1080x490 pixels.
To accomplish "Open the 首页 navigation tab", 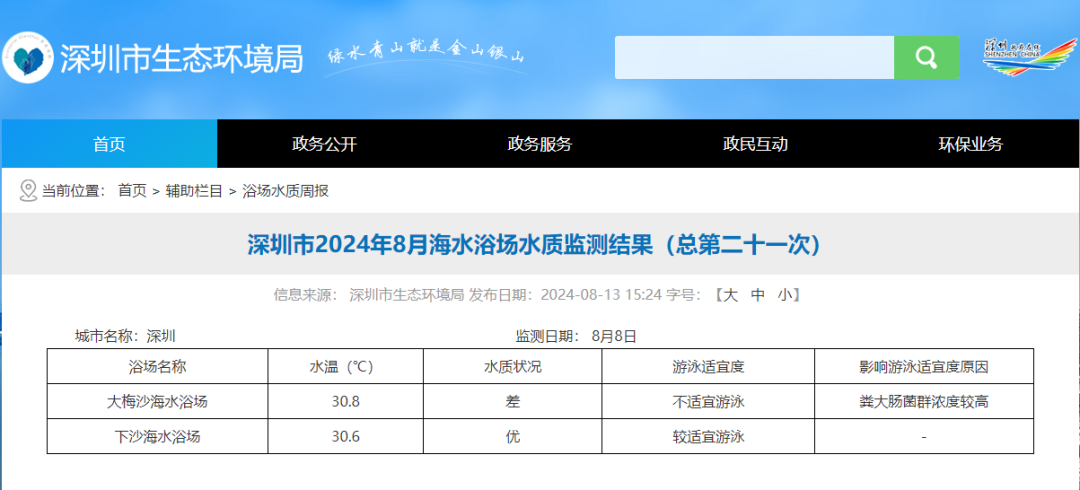I will 109,144.
